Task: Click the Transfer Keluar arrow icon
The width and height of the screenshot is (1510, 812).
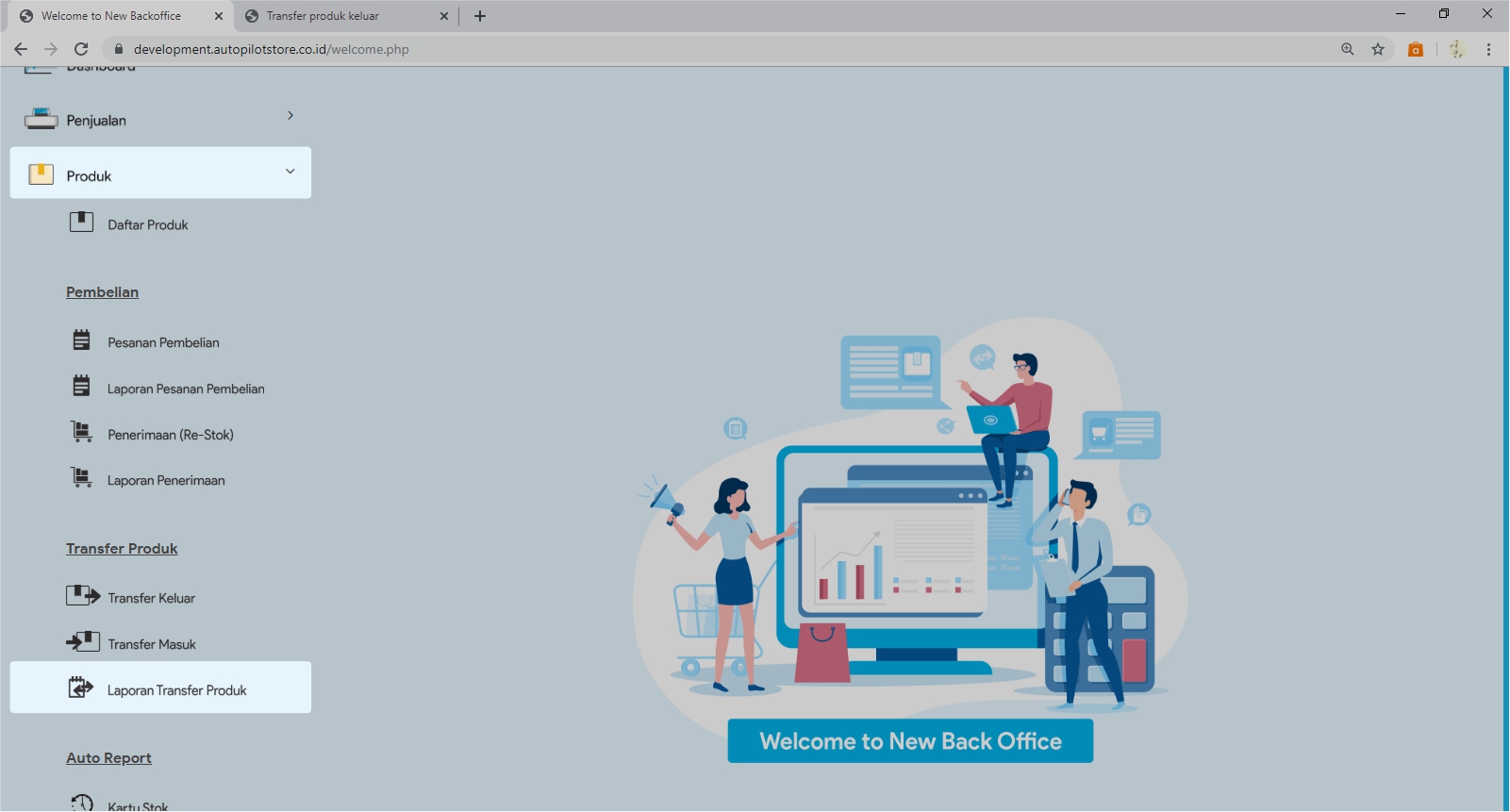Action: coord(83,596)
